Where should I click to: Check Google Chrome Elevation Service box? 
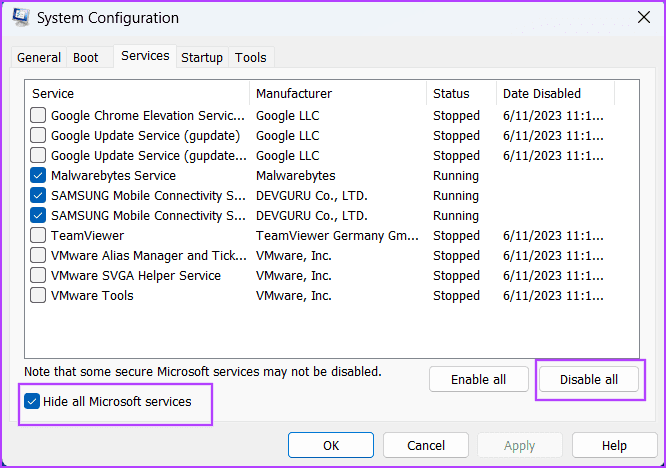pos(38,115)
